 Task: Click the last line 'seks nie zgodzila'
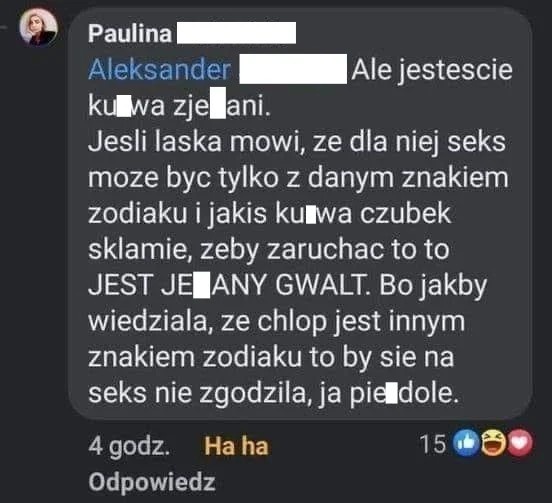274,394
